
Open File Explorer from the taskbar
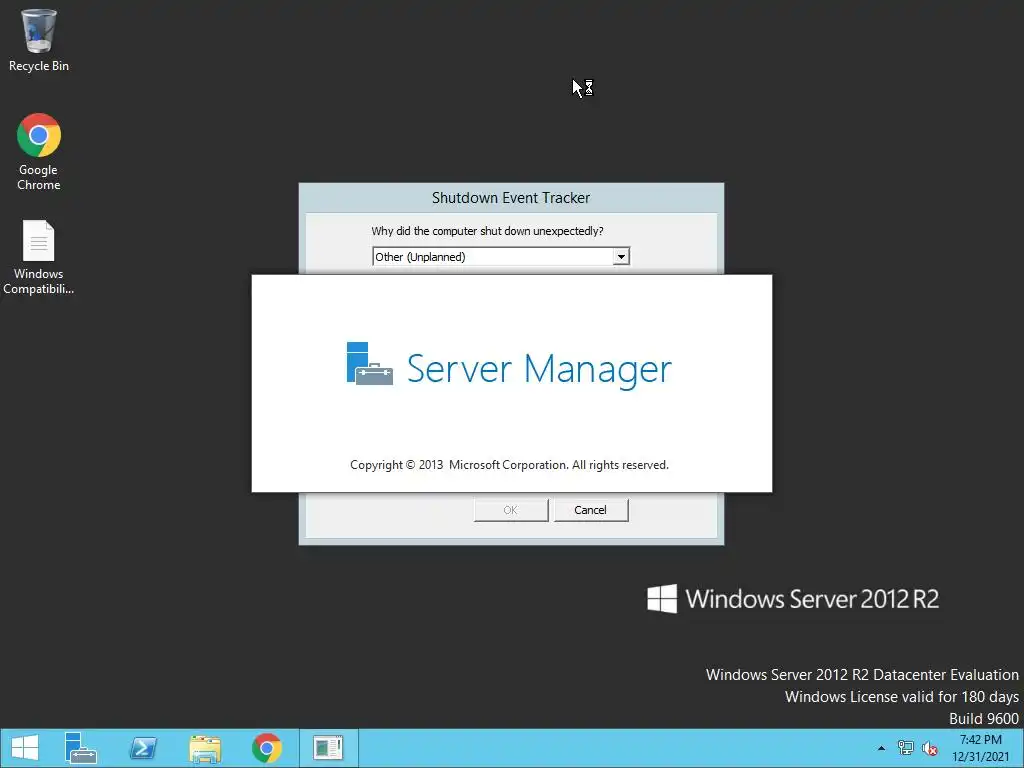click(x=205, y=748)
